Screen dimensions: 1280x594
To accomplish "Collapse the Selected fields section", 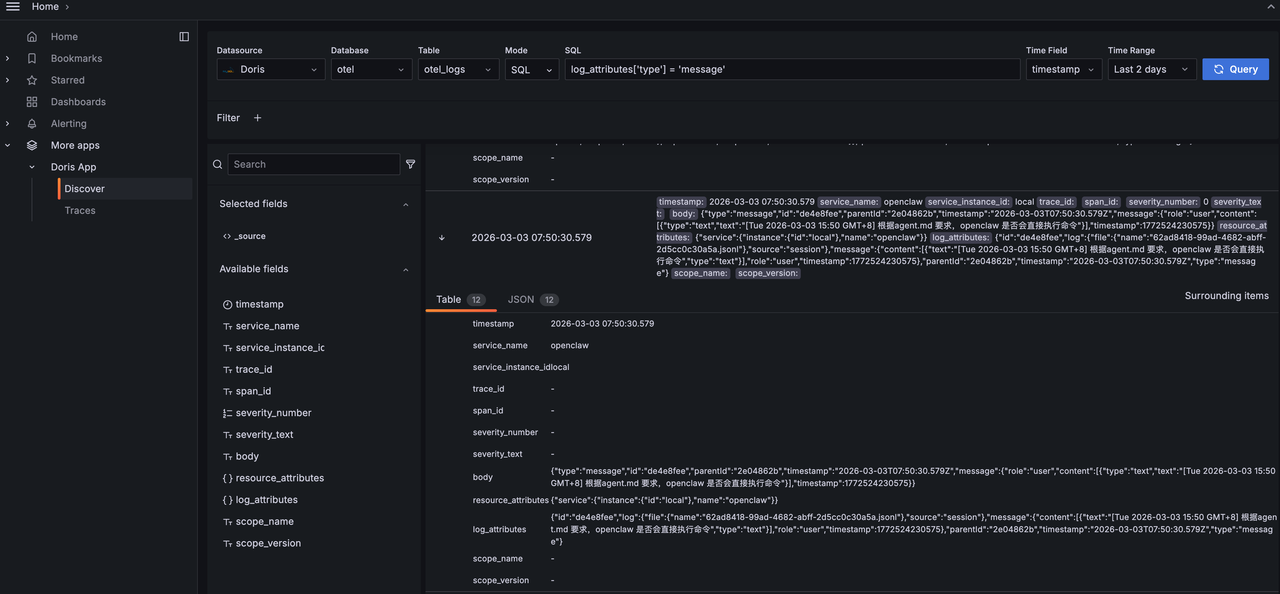I will pos(405,204).
